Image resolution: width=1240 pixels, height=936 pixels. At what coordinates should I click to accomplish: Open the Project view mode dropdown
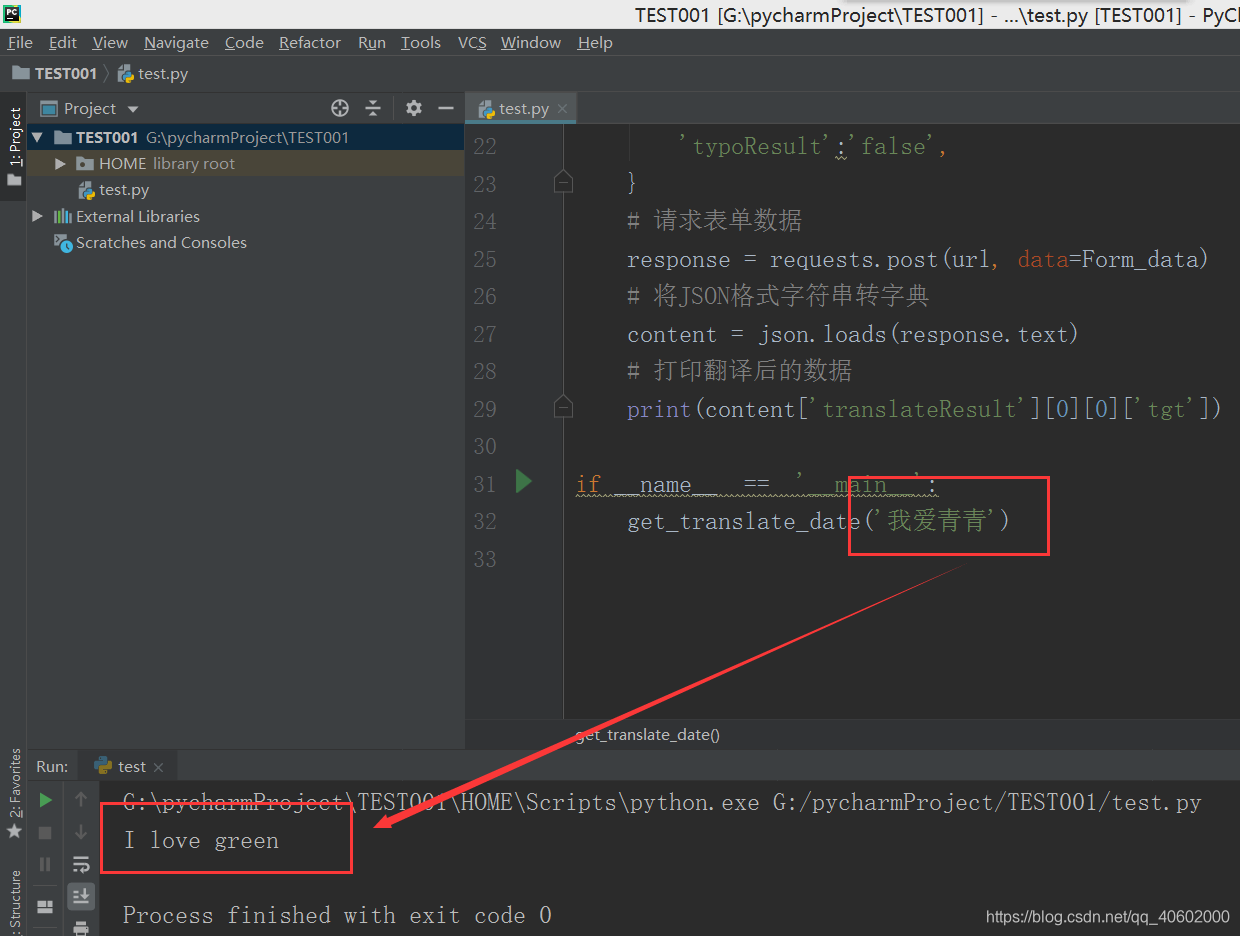(x=133, y=108)
